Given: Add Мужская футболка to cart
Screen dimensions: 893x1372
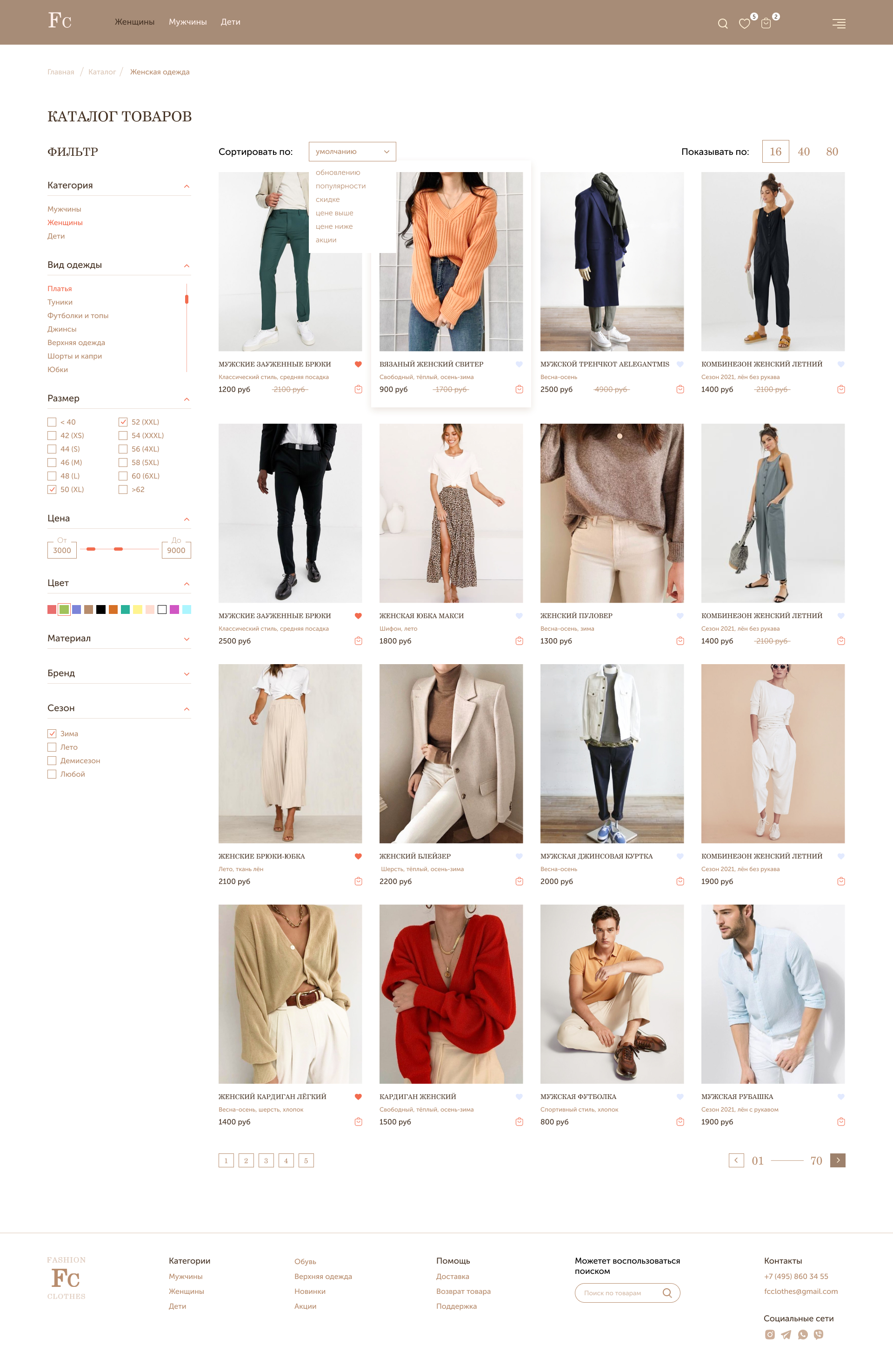Looking at the screenshot, I should (x=680, y=1122).
